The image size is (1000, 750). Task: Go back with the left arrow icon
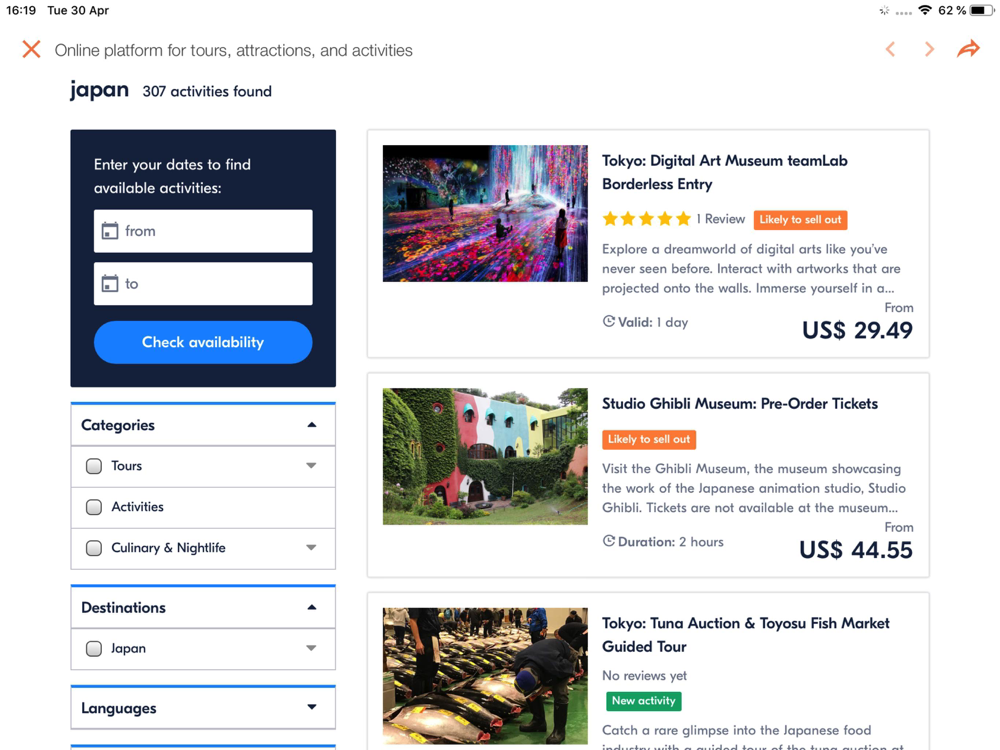click(890, 49)
